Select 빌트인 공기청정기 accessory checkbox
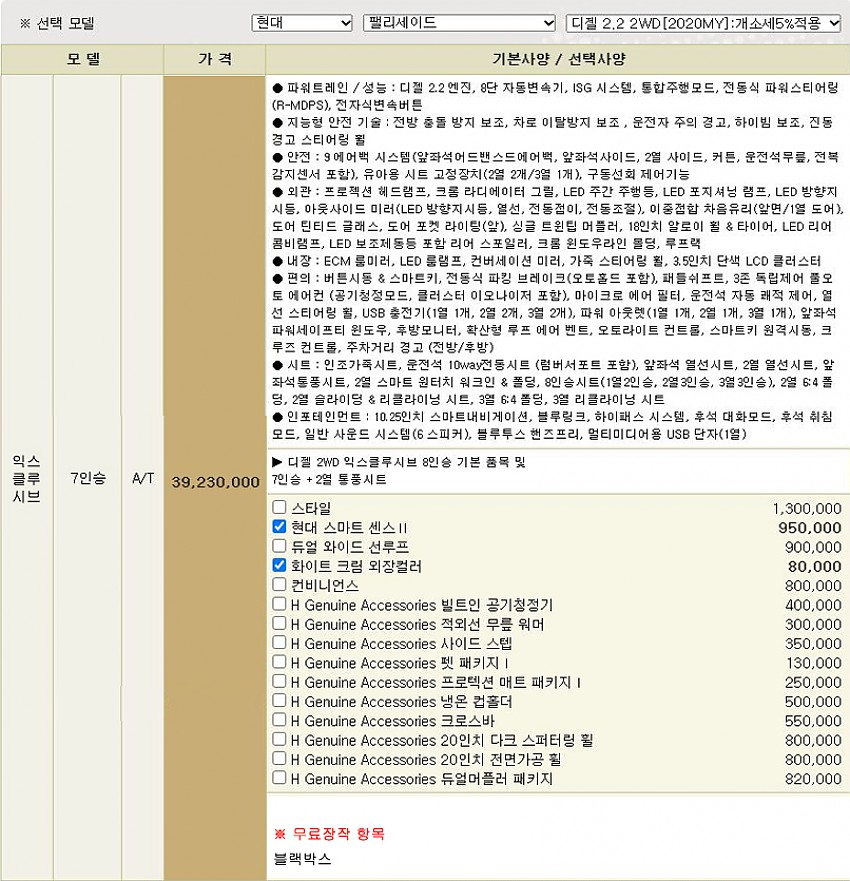Screen dimensions: 850x881 [x=280, y=604]
